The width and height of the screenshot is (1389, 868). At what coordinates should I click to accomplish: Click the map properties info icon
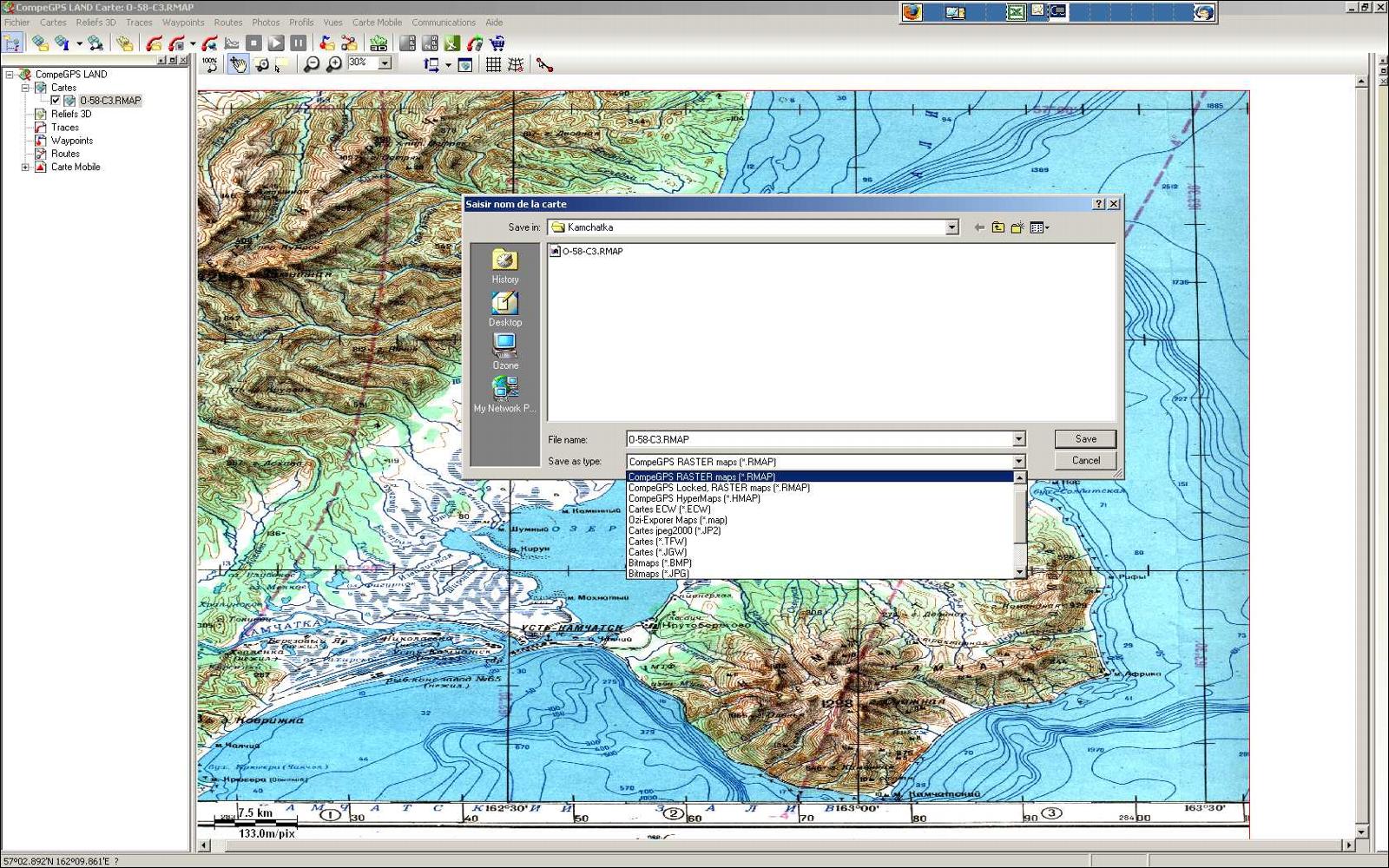click(62, 43)
